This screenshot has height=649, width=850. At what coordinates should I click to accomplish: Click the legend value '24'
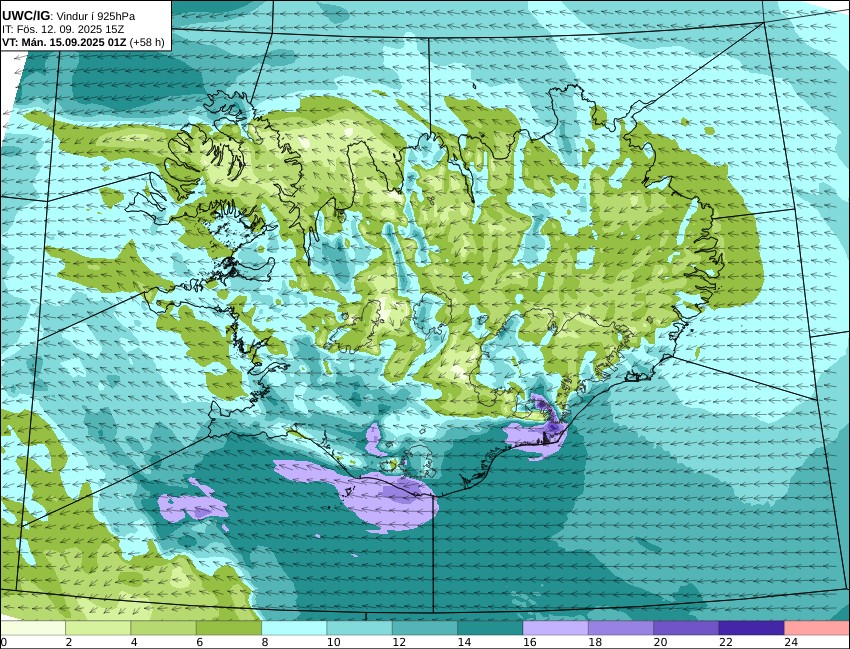[791, 642]
